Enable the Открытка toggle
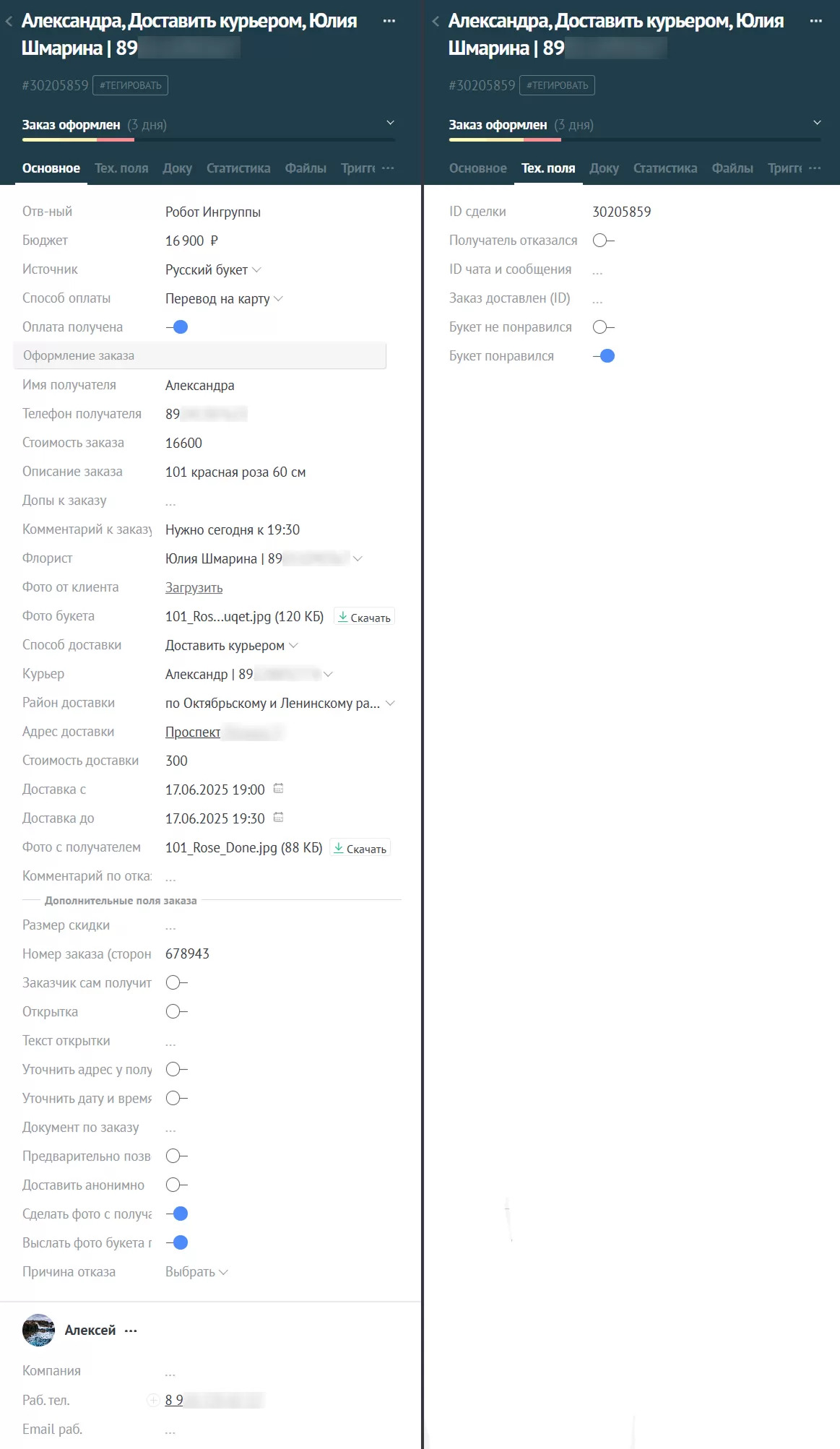This screenshot has width=840, height=1449. coord(177,1011)
